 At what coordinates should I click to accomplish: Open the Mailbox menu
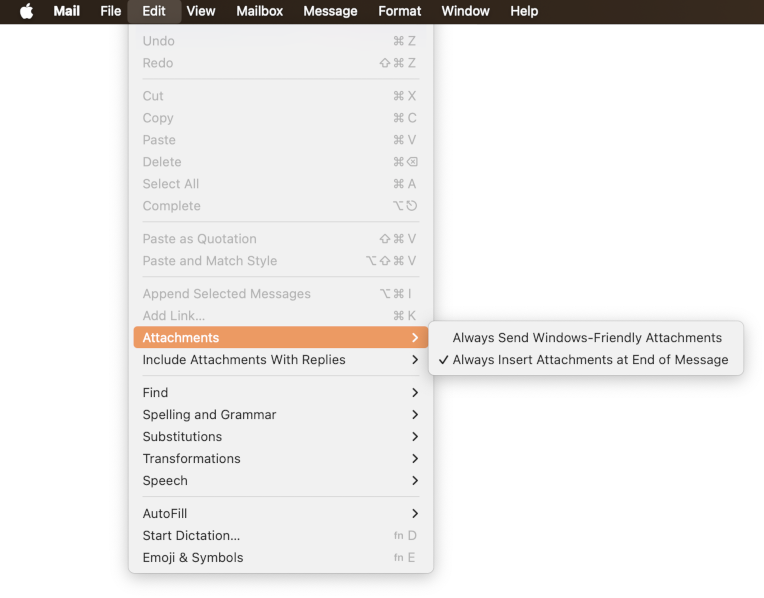click(259, 11)
